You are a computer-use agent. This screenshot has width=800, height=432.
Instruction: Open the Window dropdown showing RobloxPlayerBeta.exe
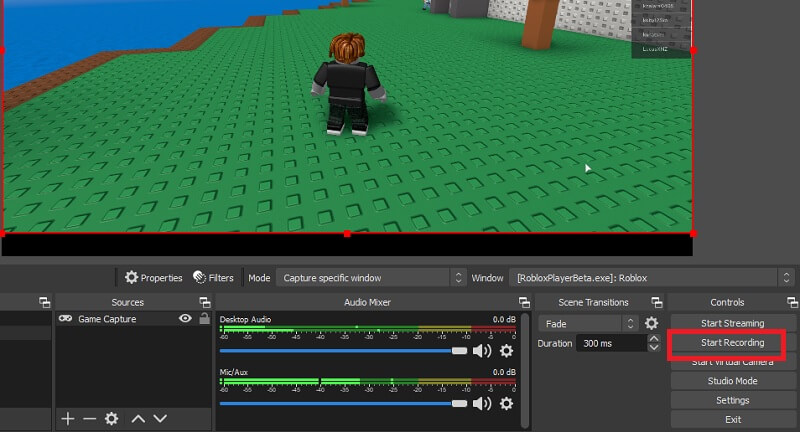tap(652, 277)
